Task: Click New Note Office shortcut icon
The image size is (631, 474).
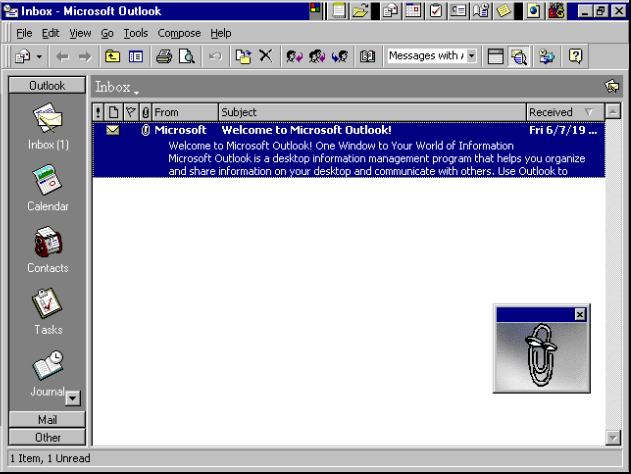Action: (x=503, y=10)
